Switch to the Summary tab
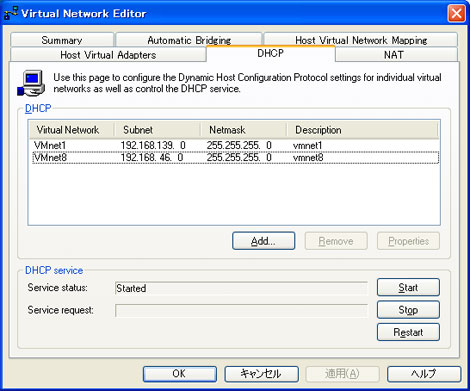This screenshot has width=470, height=391. [x=62, y=40]
